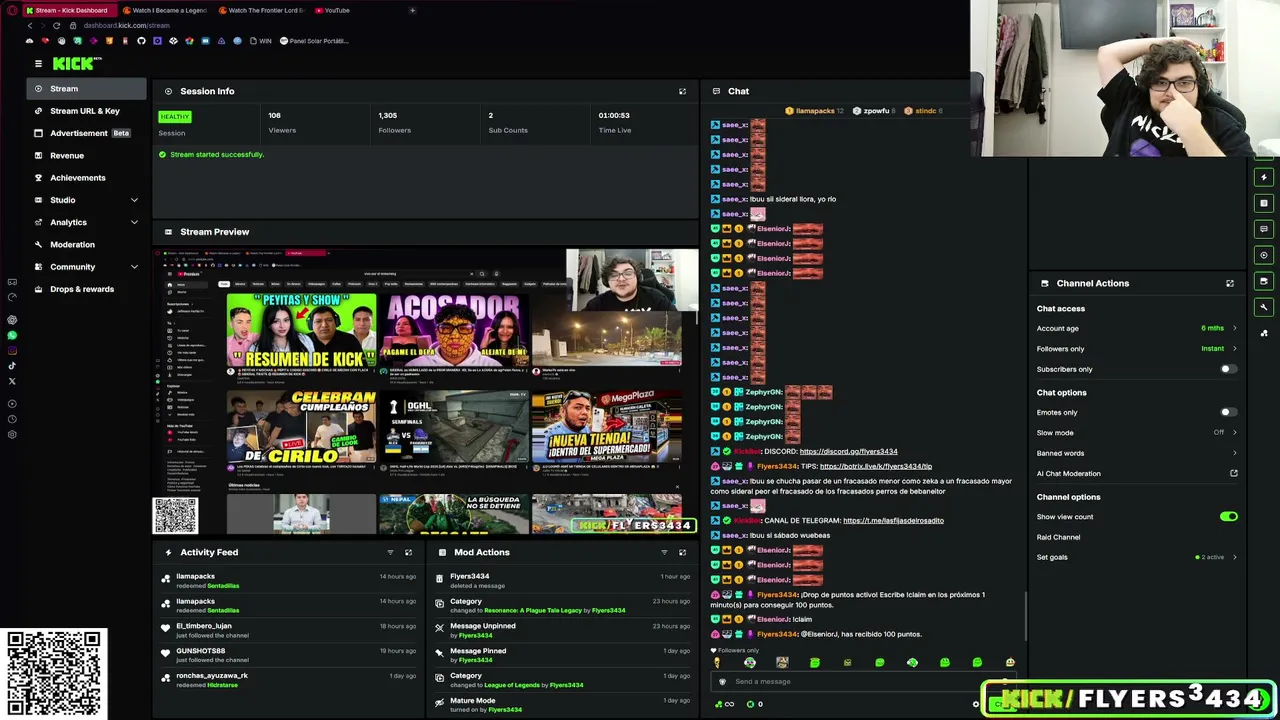The image size is (1280, 720).
Task: Click the TikTok icon in browser sidebar
Action: point(12,365)
